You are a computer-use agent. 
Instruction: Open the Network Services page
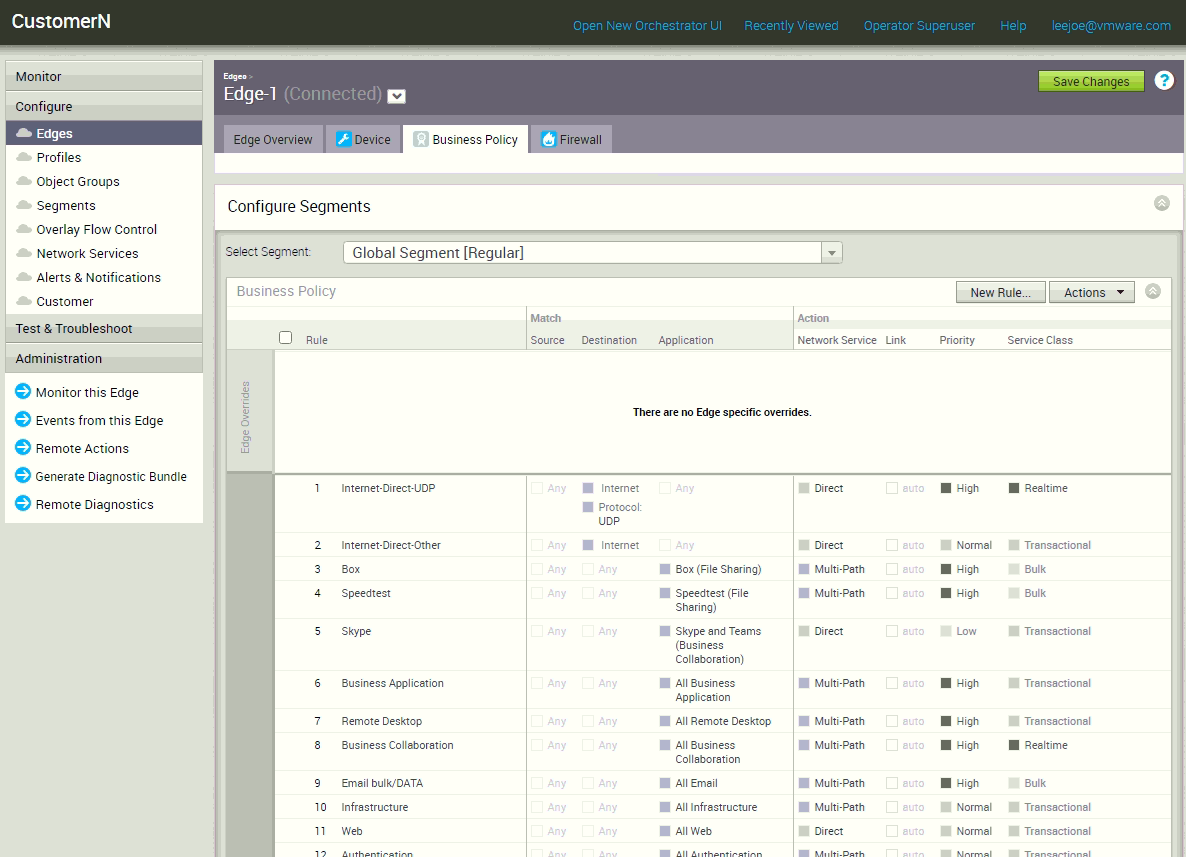88,253
